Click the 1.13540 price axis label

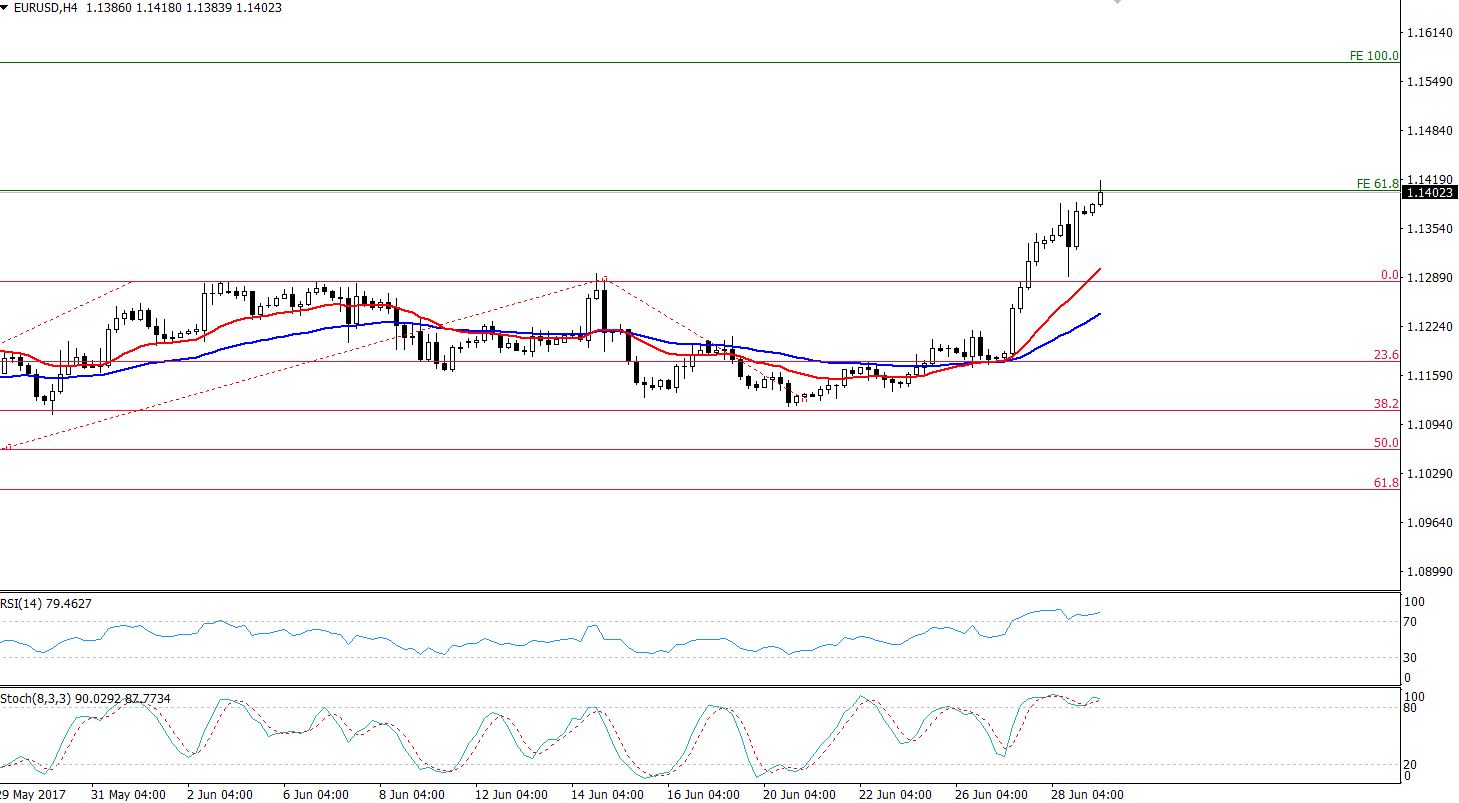point(1429,229)
